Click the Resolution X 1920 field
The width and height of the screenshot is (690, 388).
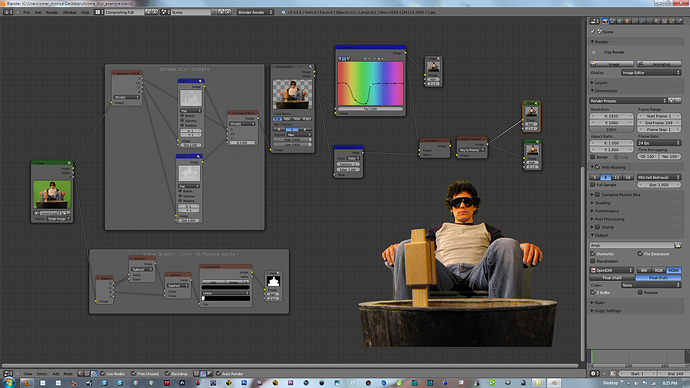click(612, 116)
